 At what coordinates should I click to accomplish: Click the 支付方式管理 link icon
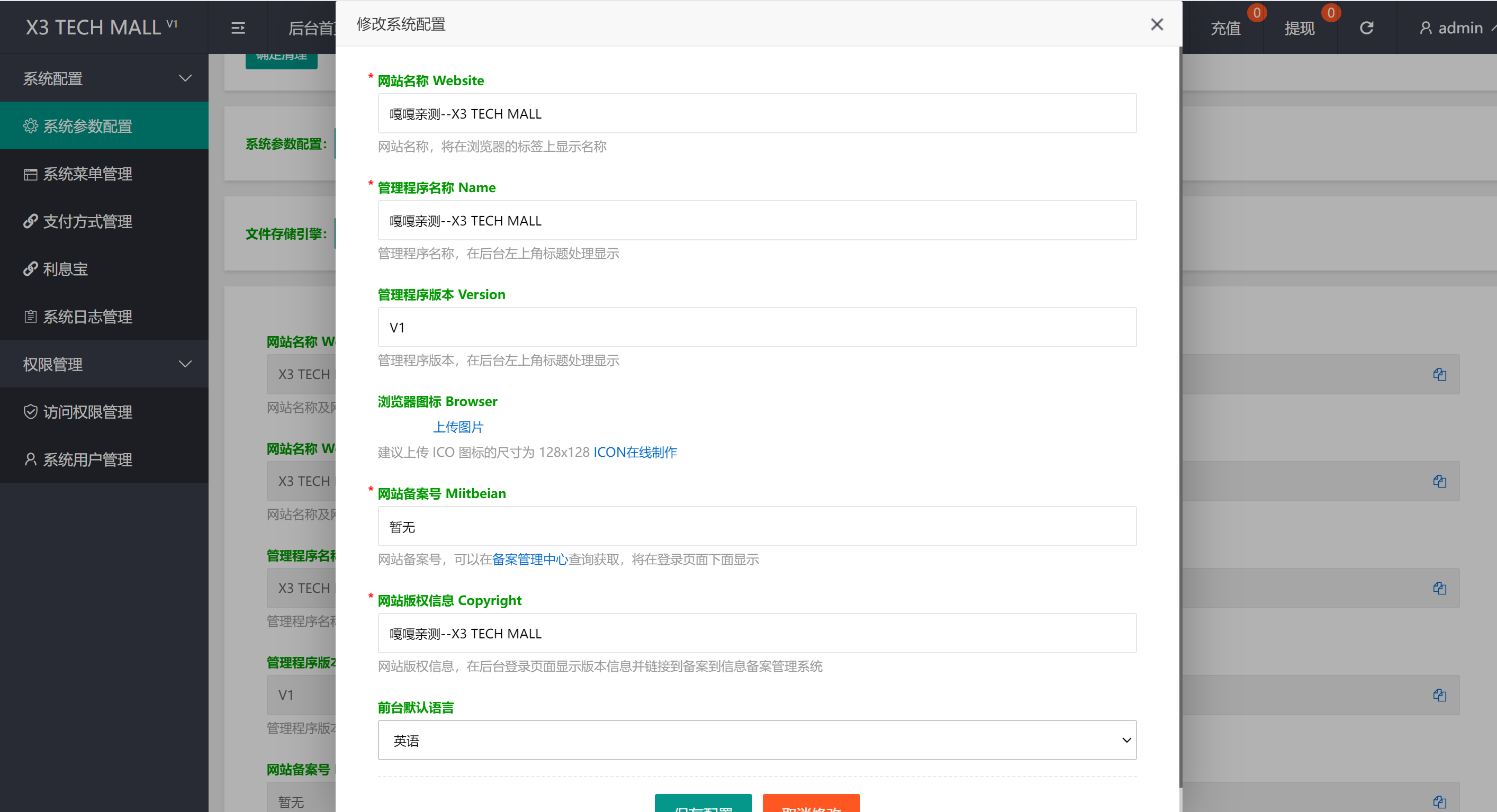[30, 221]
